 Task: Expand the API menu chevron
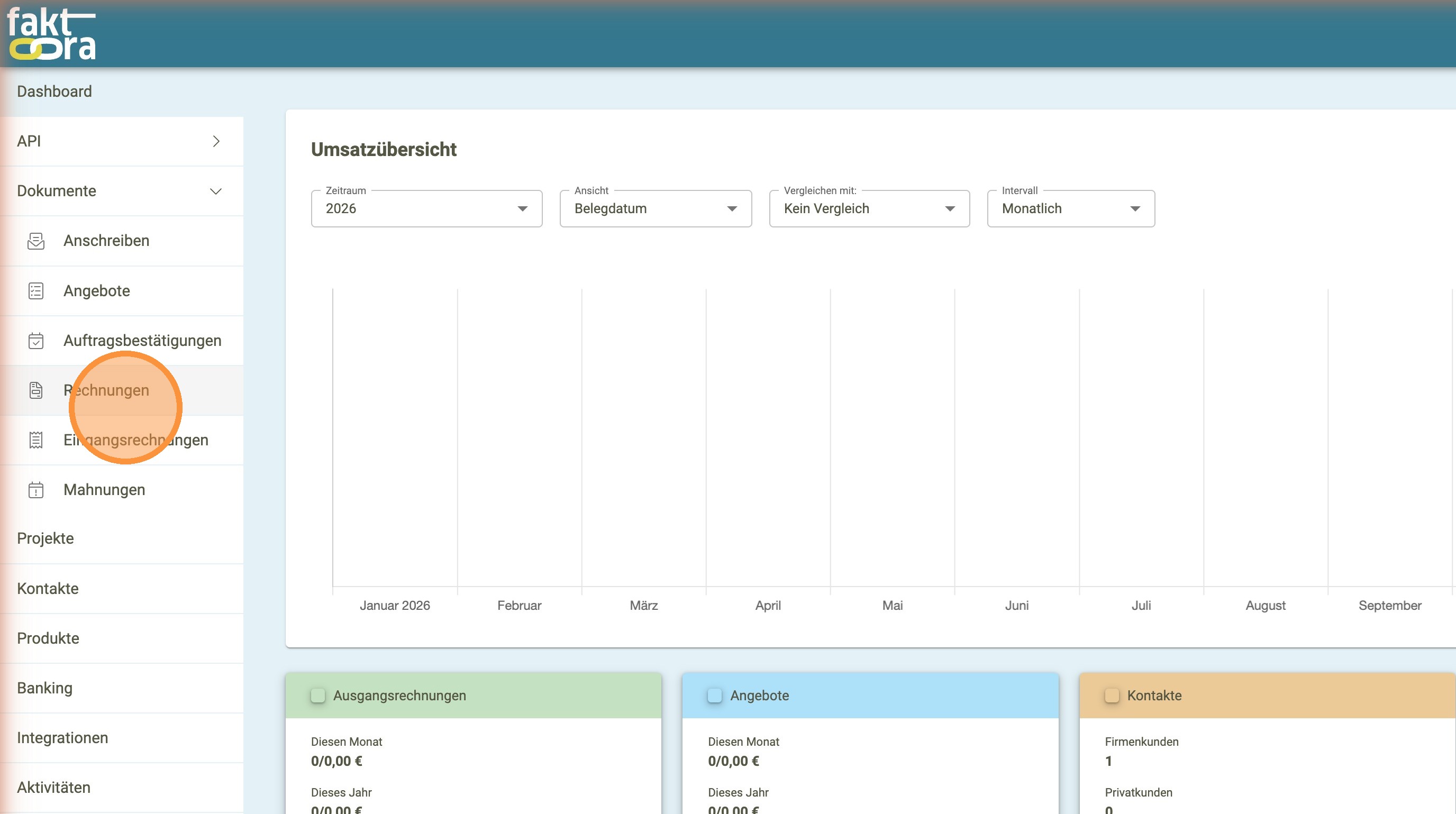click(216, 141)
